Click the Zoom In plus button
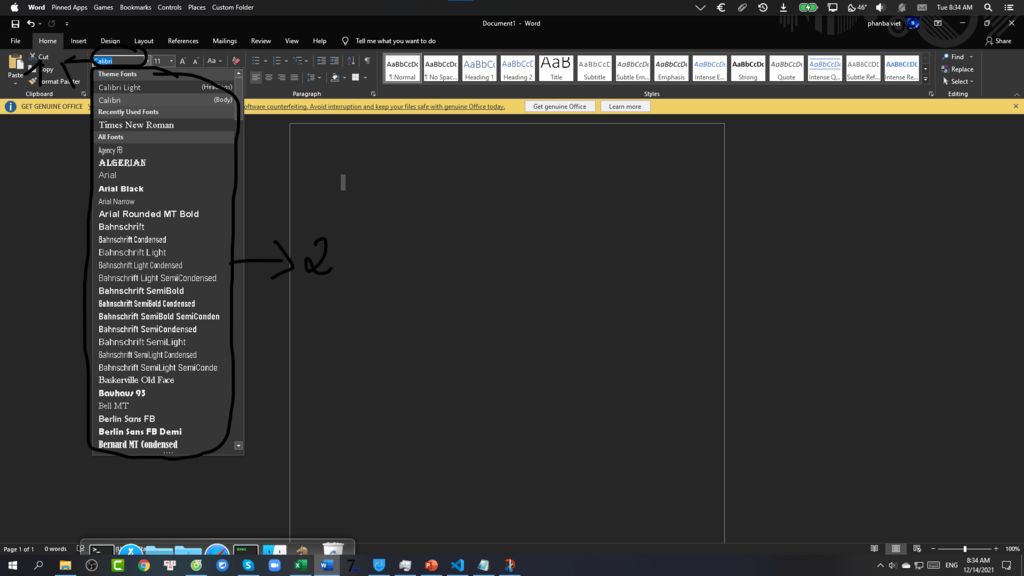The height and width of the screenshot is (576, 1024). [x=996, y=549]
